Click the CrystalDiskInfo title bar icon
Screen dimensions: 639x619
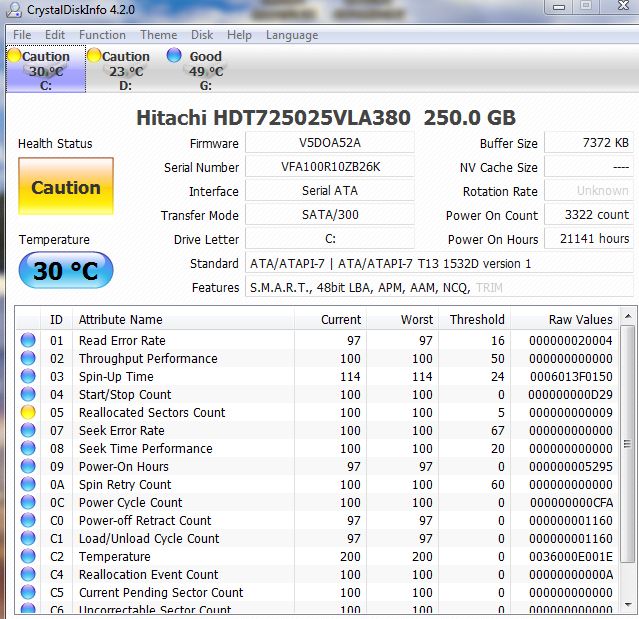coord(13,9)
